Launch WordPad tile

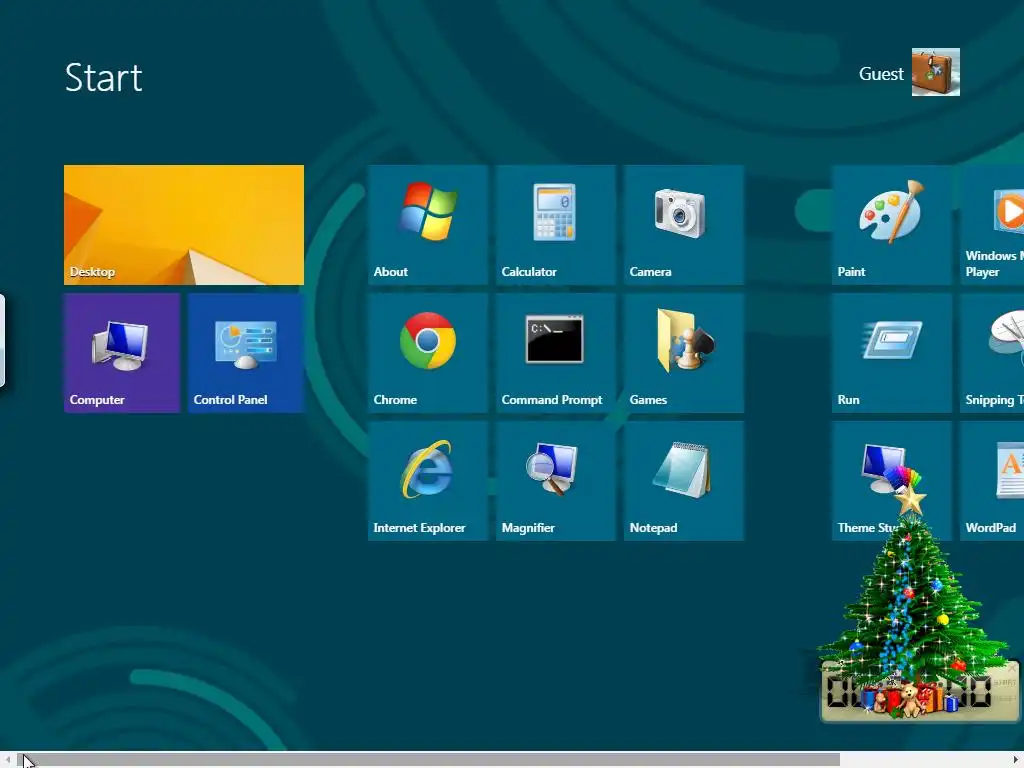tap(992, 481)
